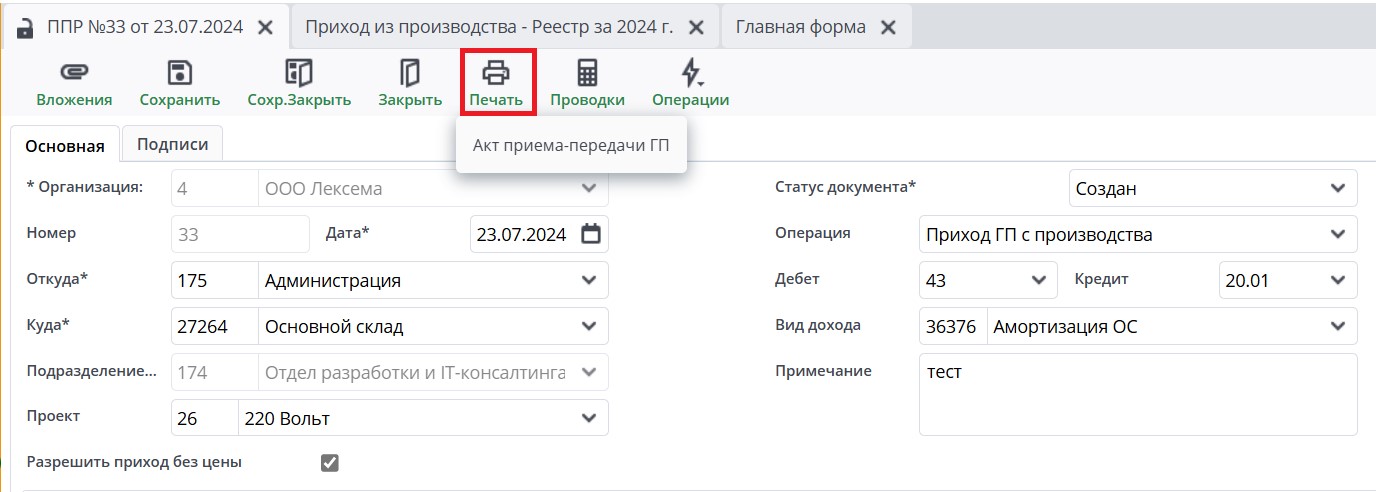Switch to the Подписи tab
The height and width of the screenshot is (492, 1376).
click(173, 144)
